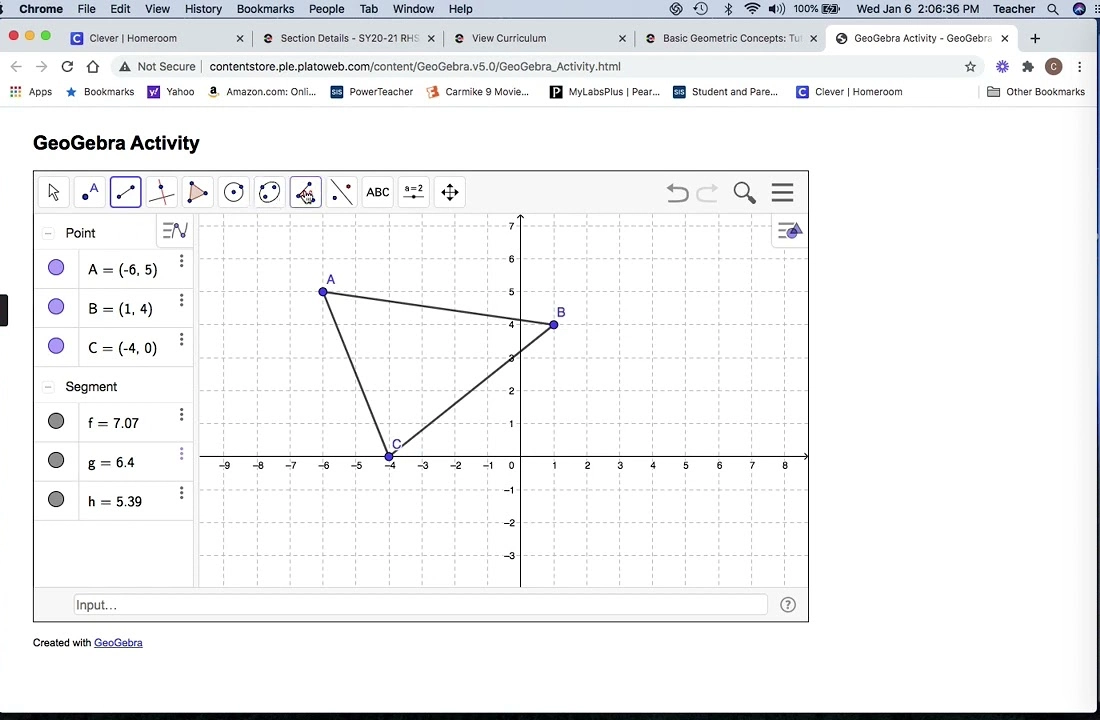Switch to Basic Geometric Concepts tab
This screenshot has height=720, width=1100.
[x=730, y=39]
